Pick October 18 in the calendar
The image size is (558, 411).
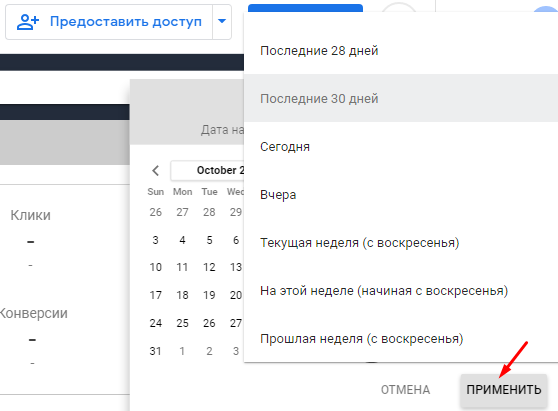coord(182,295)
